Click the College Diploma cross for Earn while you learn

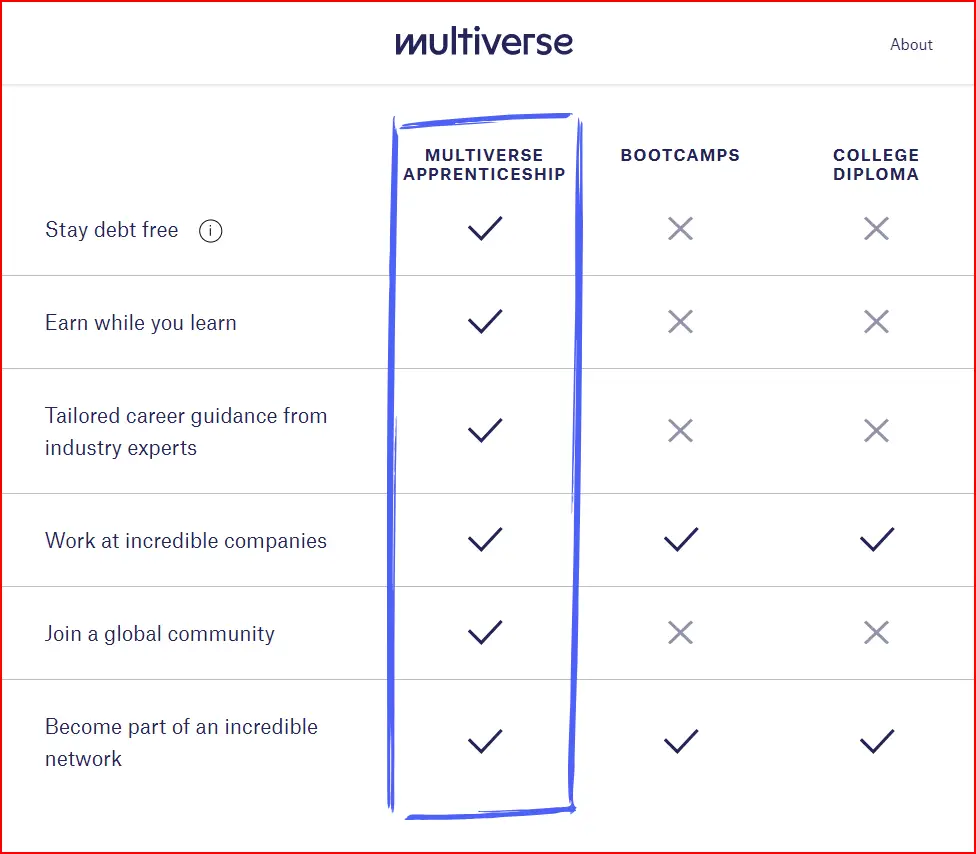[876, 322]
